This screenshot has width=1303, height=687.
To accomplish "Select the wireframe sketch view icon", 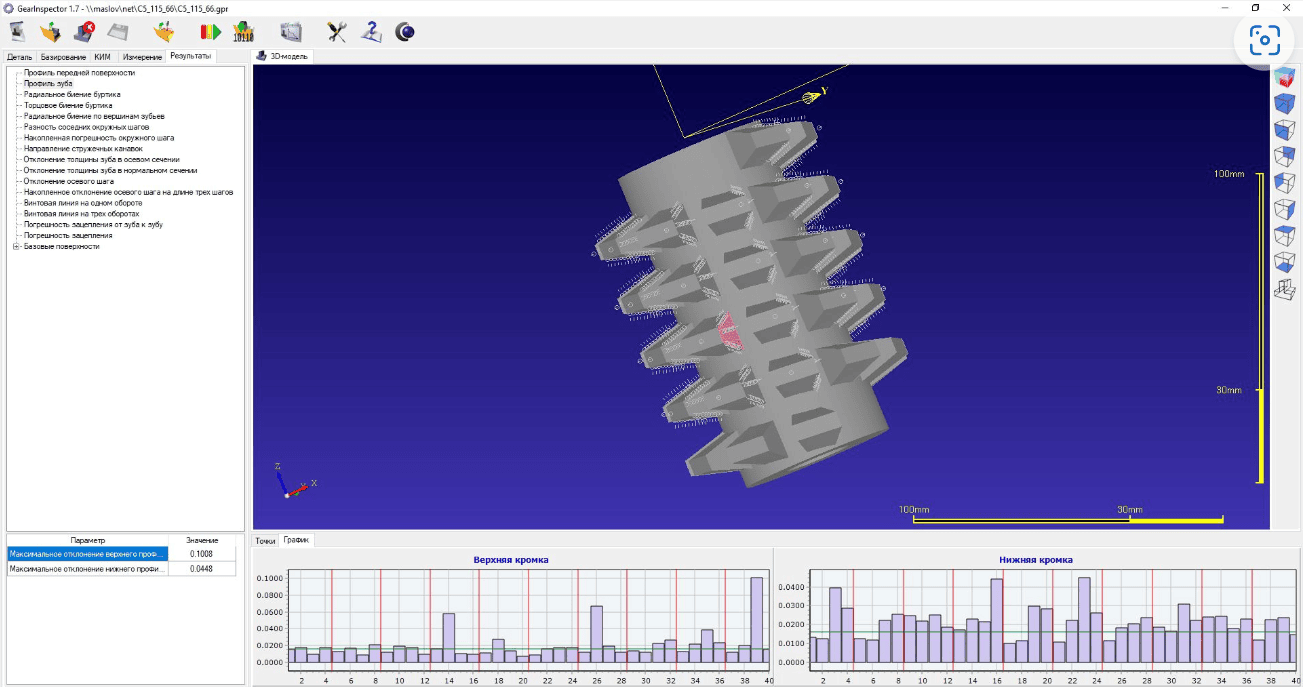I will (x=1284, y=289).
